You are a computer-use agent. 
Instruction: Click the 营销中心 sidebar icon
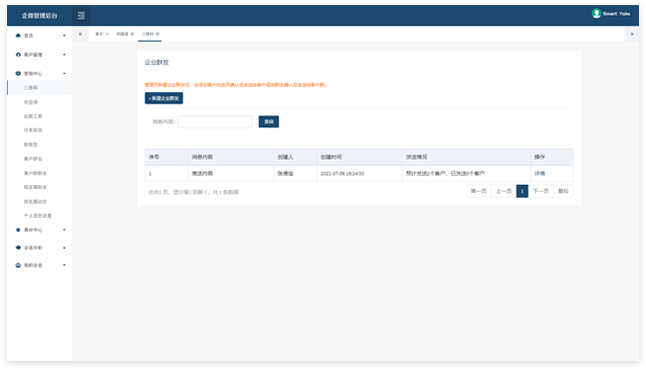click(x=18, y=73)
